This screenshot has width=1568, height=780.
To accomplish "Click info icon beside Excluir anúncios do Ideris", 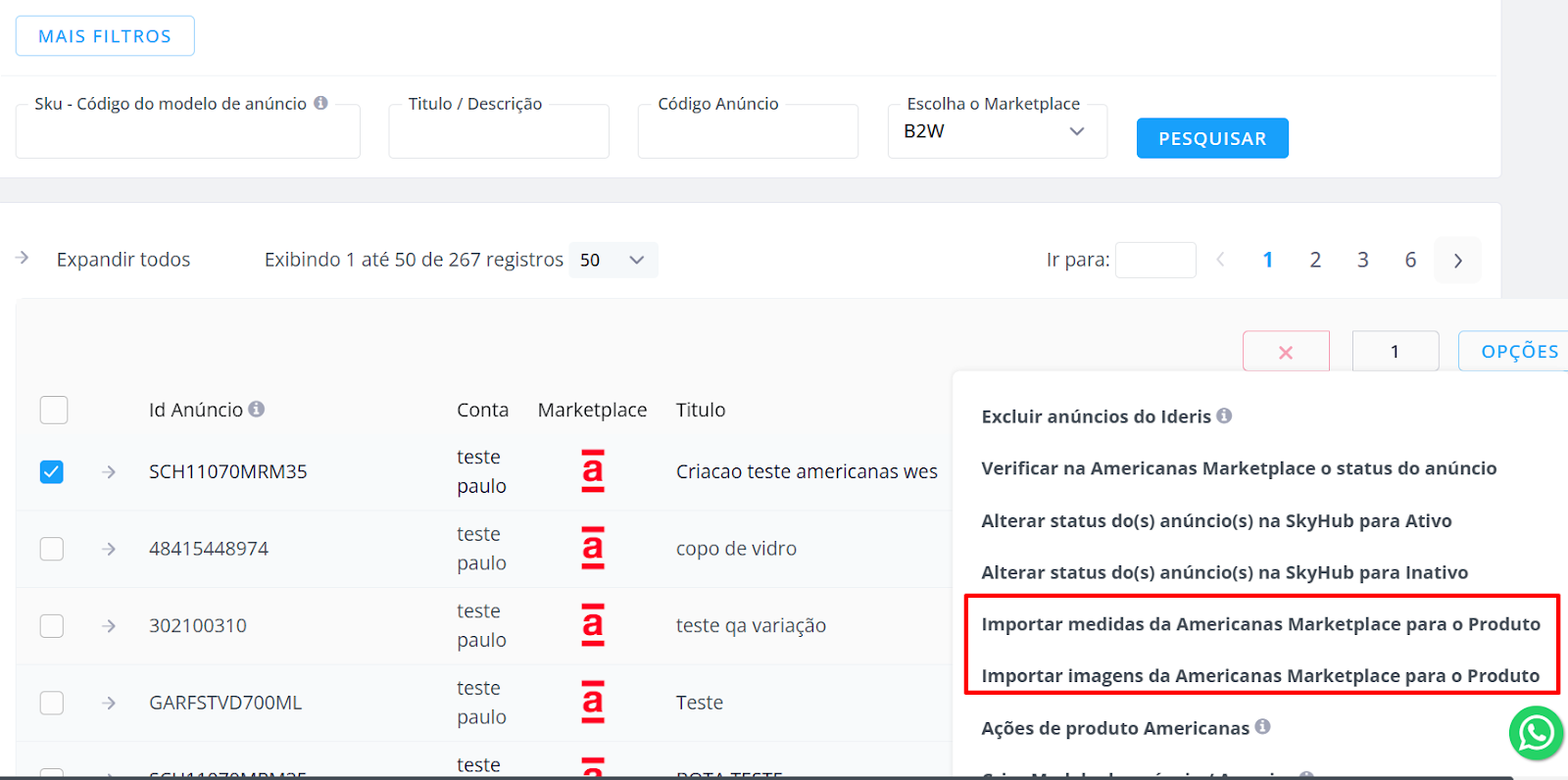I will point(1224,415).
